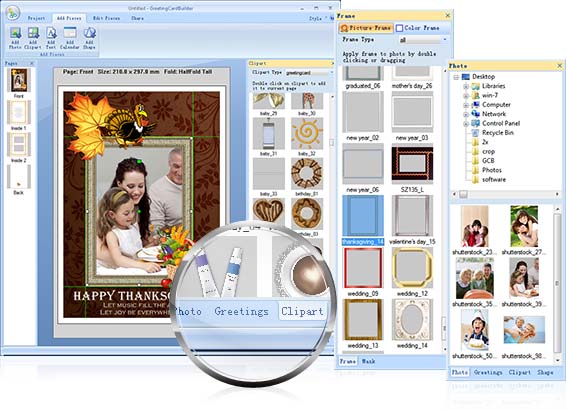Select Photo tab in Photo panel bottom
566x410 pixels.
point(460,372)
